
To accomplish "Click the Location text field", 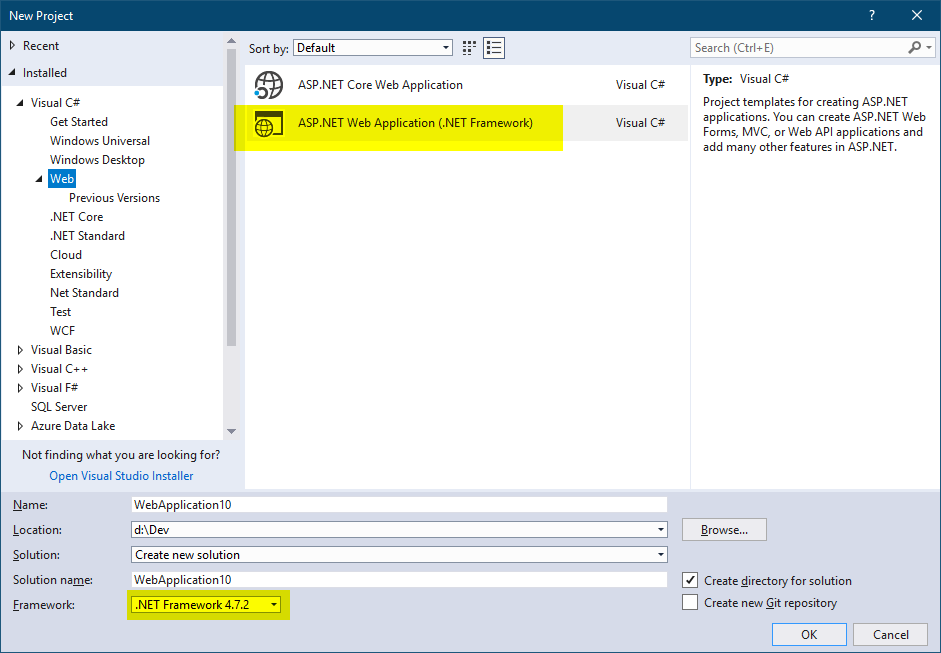I will point(392,530).
